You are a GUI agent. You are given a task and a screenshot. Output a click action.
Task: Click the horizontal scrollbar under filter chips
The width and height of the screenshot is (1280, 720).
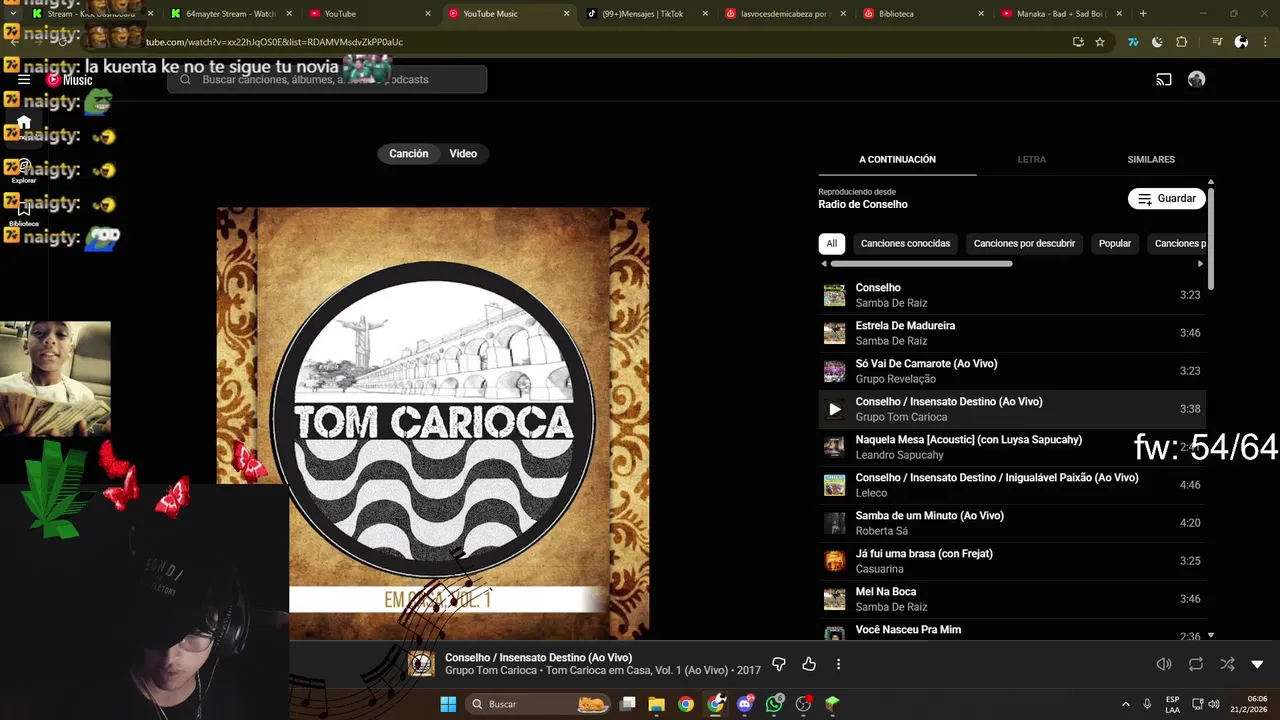click(921, 264)
